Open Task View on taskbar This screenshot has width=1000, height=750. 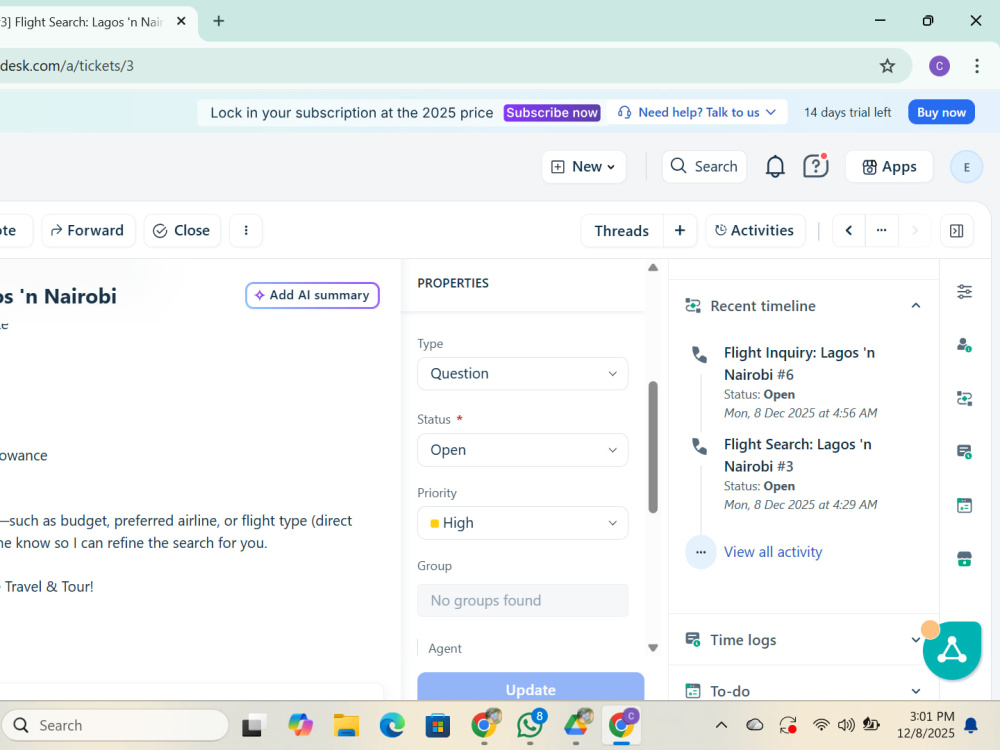[253, 725]
